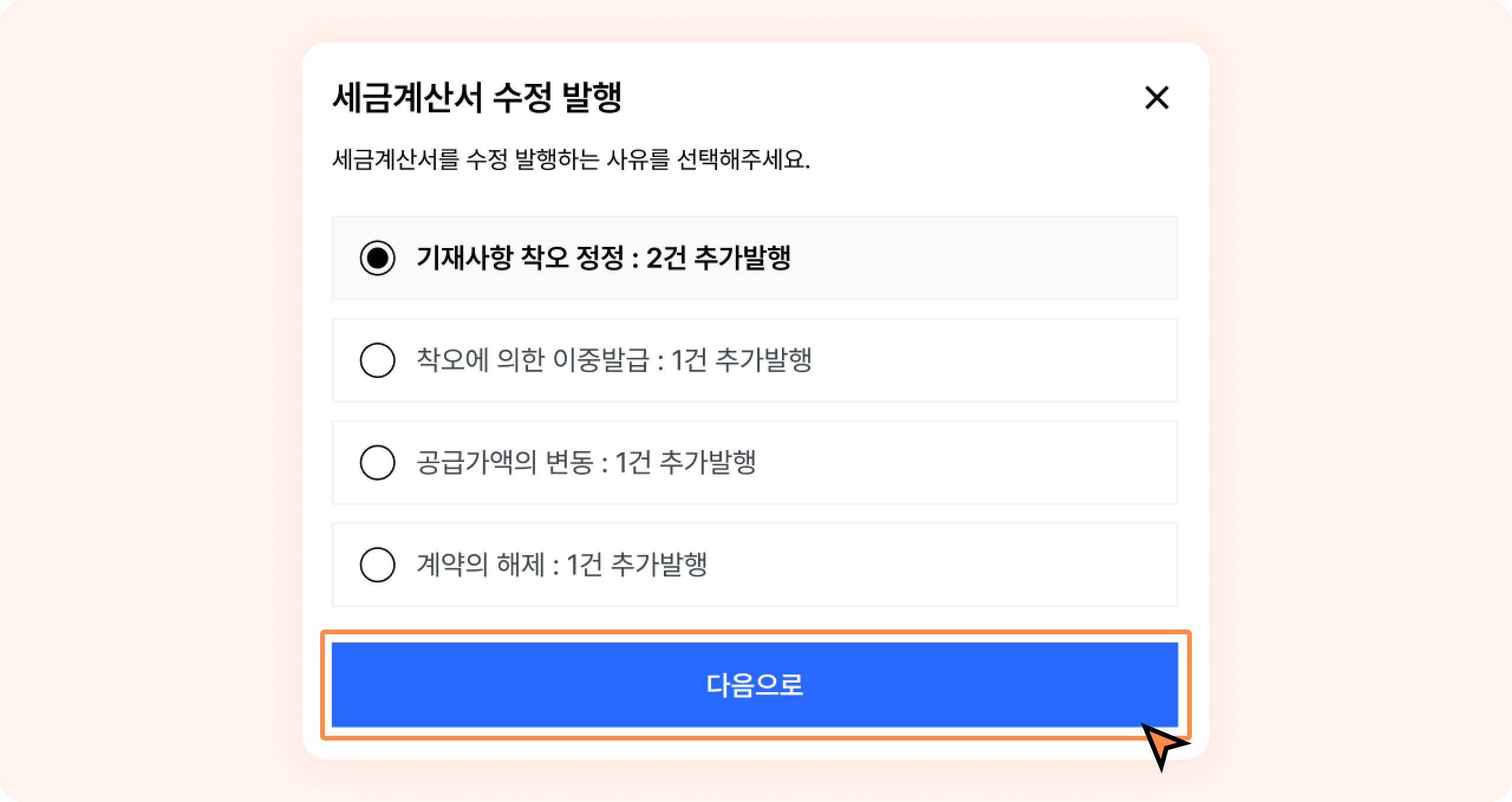Viewport: 1512px width, 802px height.
Task: Close the 세금계산서 수정 발행 dialog
Action: tap(1156, 98)
